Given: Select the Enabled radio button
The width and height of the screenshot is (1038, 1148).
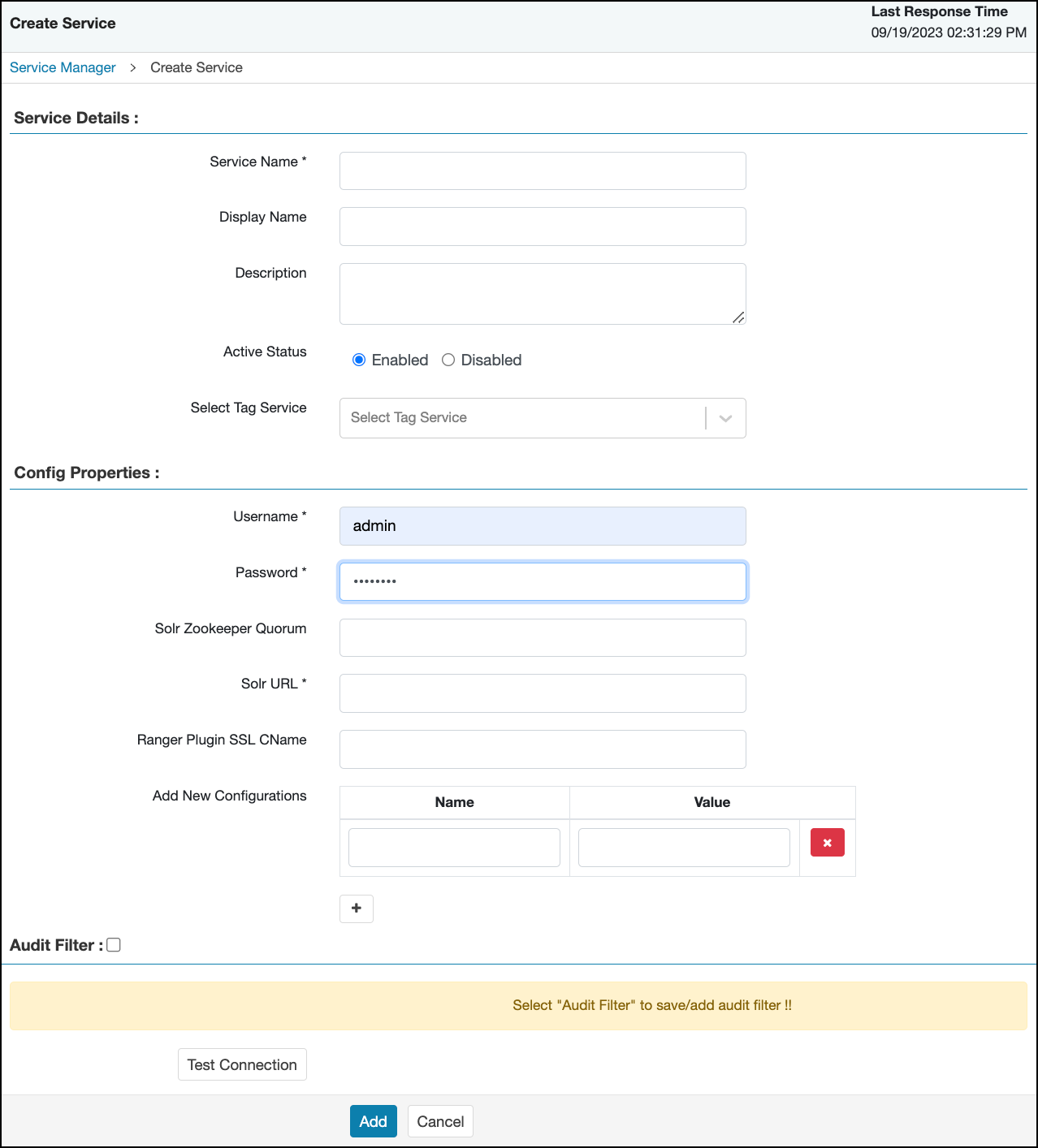Looking at the screenshot, I should [359, 360].
